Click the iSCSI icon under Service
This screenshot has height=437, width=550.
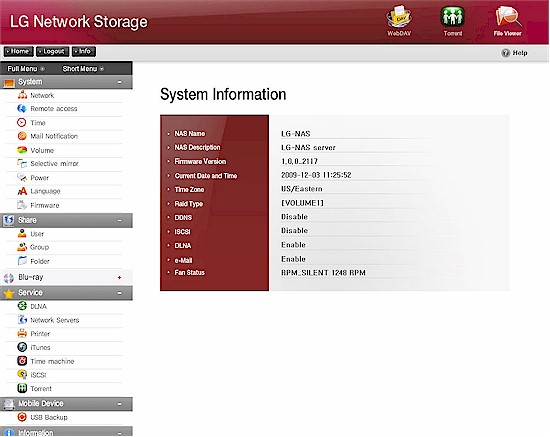tap(22, 374)
